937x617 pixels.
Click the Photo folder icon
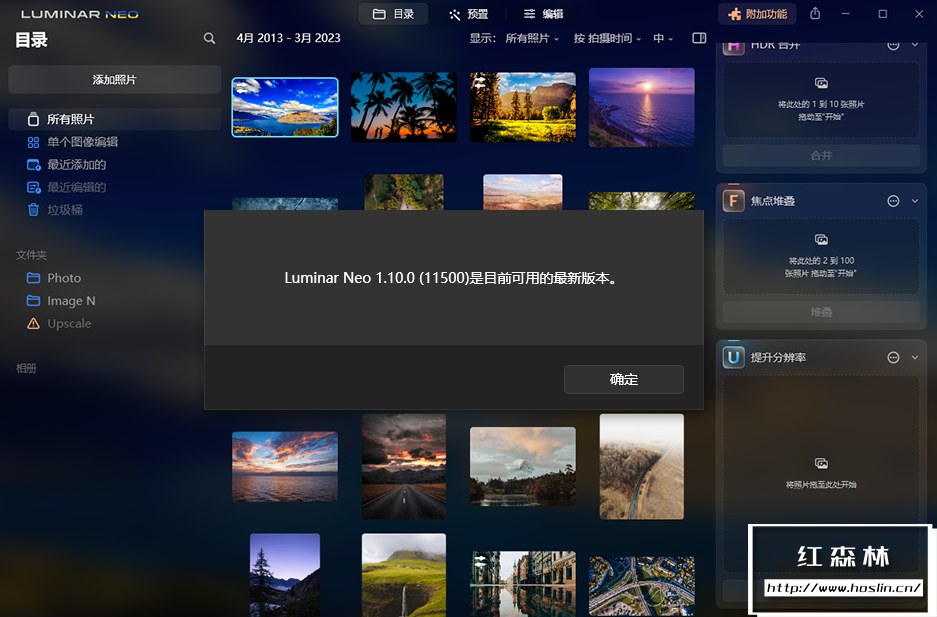point(33,278)
